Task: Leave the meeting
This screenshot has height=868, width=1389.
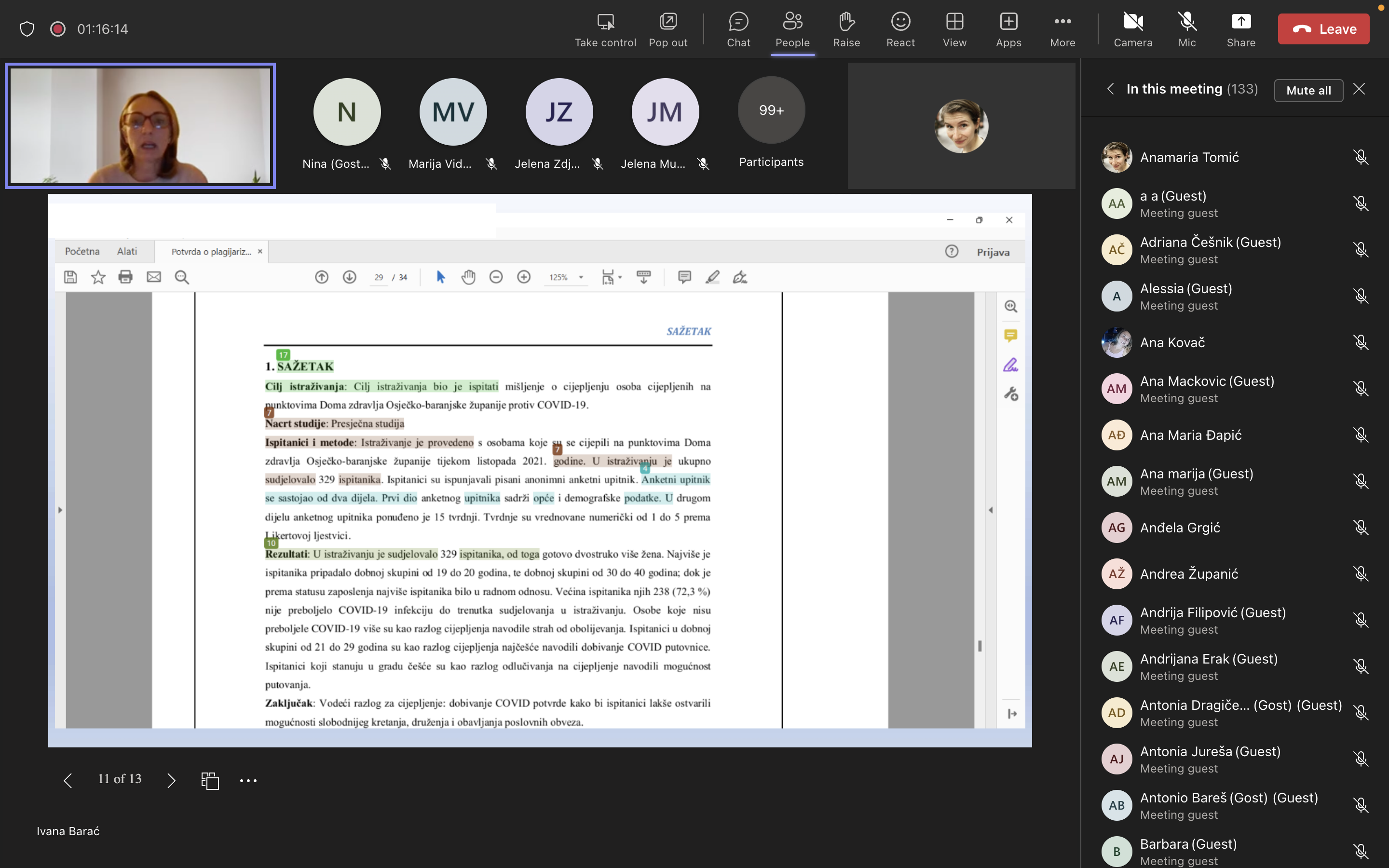Action: pos(1323,29)
